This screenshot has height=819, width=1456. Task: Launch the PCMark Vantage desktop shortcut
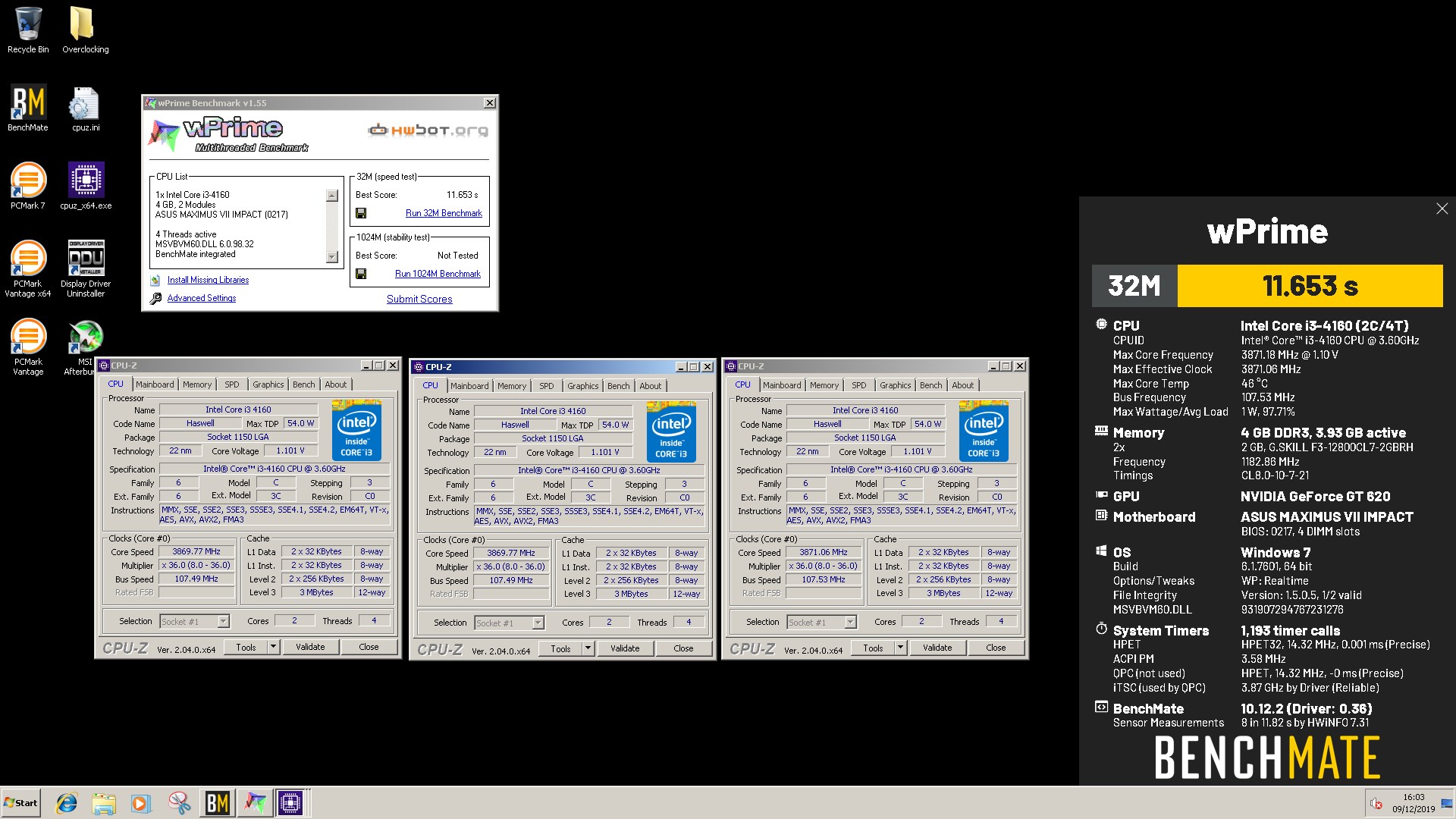(28, 347)
